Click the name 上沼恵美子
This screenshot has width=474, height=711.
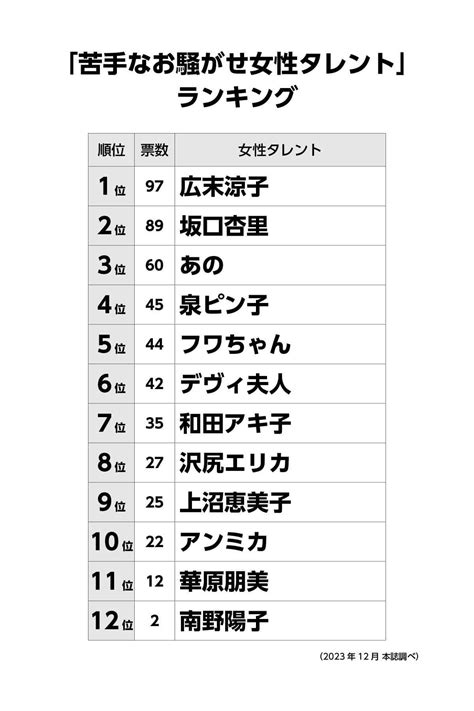(x=235, y=502)
